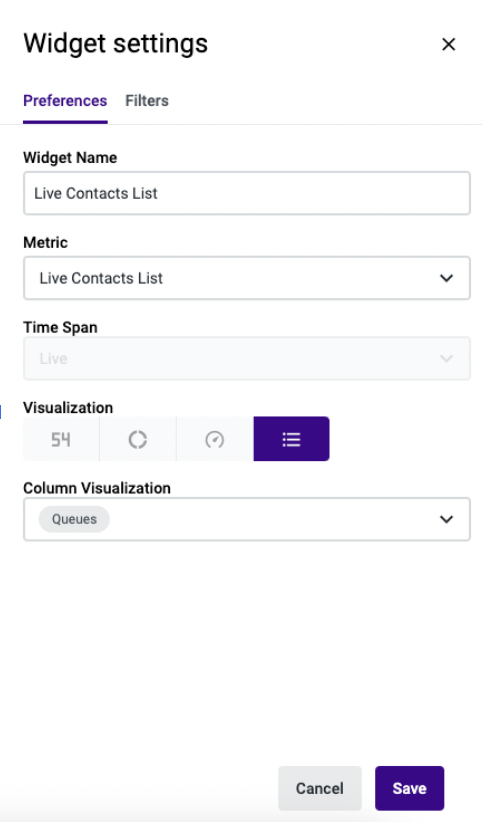Select the numeric counter visualization
This screenshot has width=482, height=822.
[61, 439]
